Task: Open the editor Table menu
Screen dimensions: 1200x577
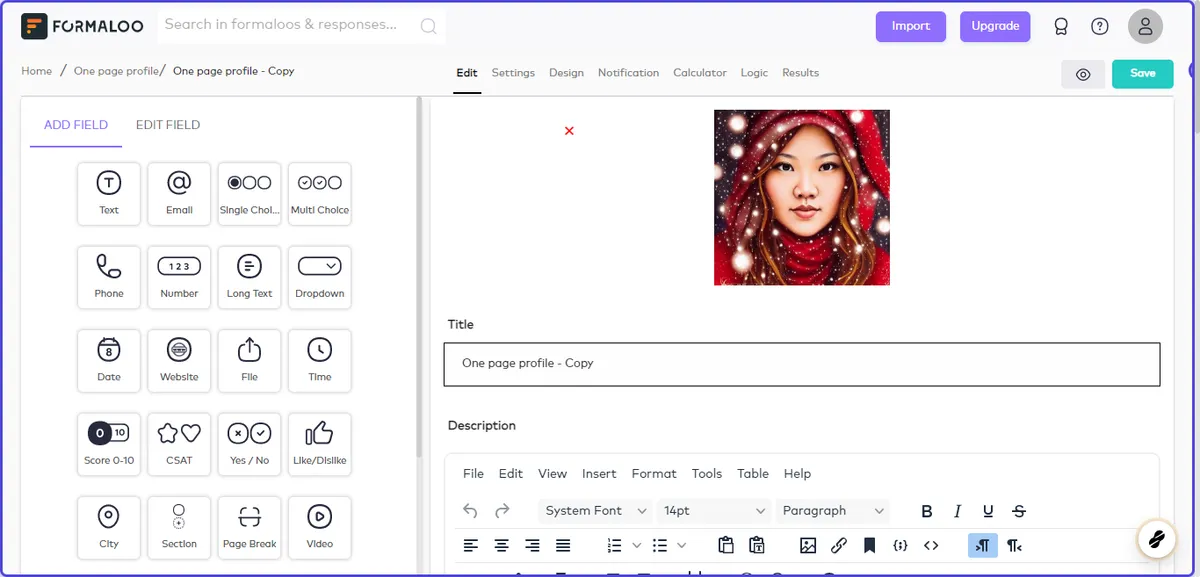Action: (753, 474)
